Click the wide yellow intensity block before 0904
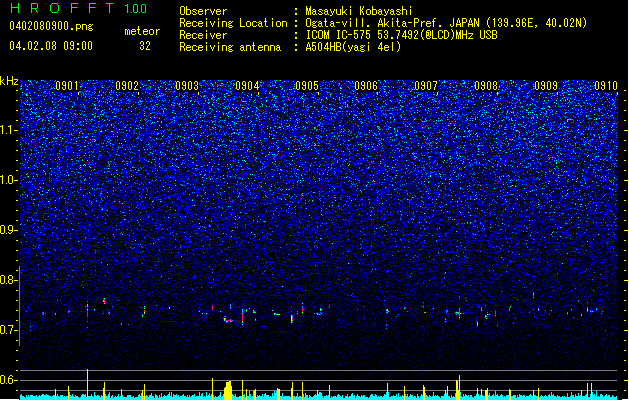Viewport: 629px width, 400px height. point(228,390)
